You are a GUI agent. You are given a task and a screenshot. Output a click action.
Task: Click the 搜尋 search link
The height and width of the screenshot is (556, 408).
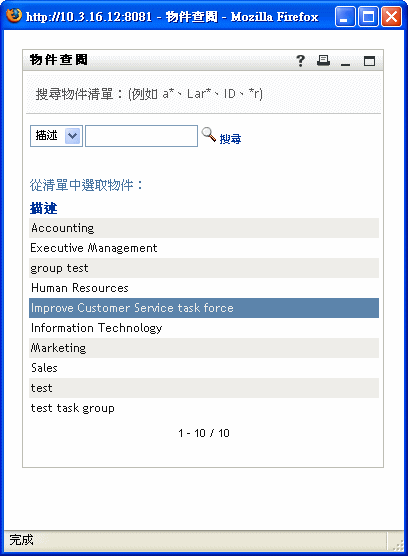(x=230, y=139)
